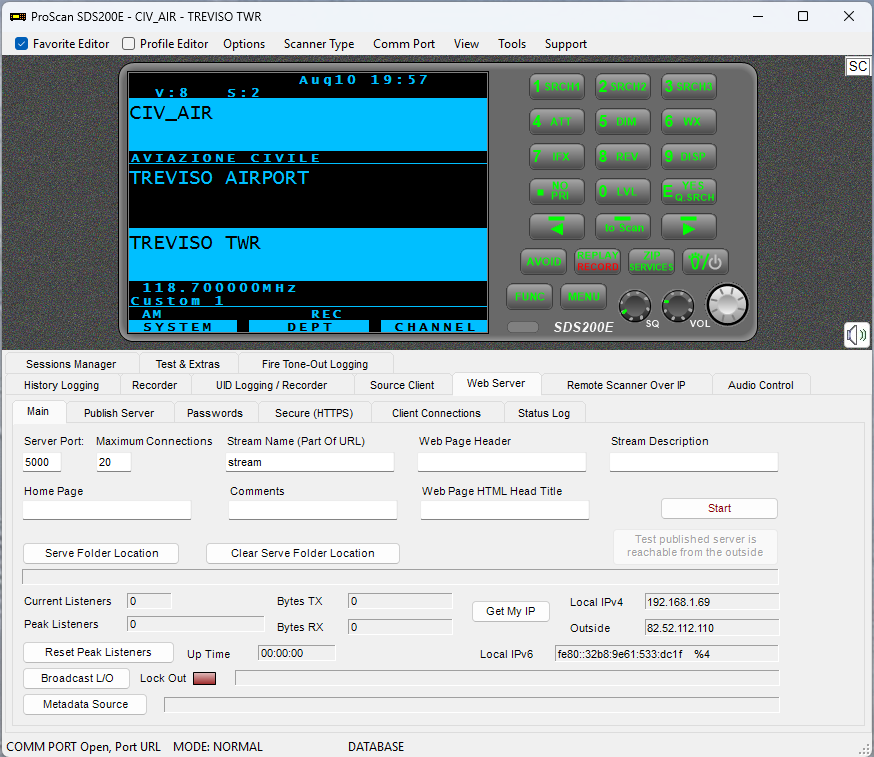Switch to the Sessions Manager tab
This screenshot has width=874, height=757.
[x=71, y=364]
